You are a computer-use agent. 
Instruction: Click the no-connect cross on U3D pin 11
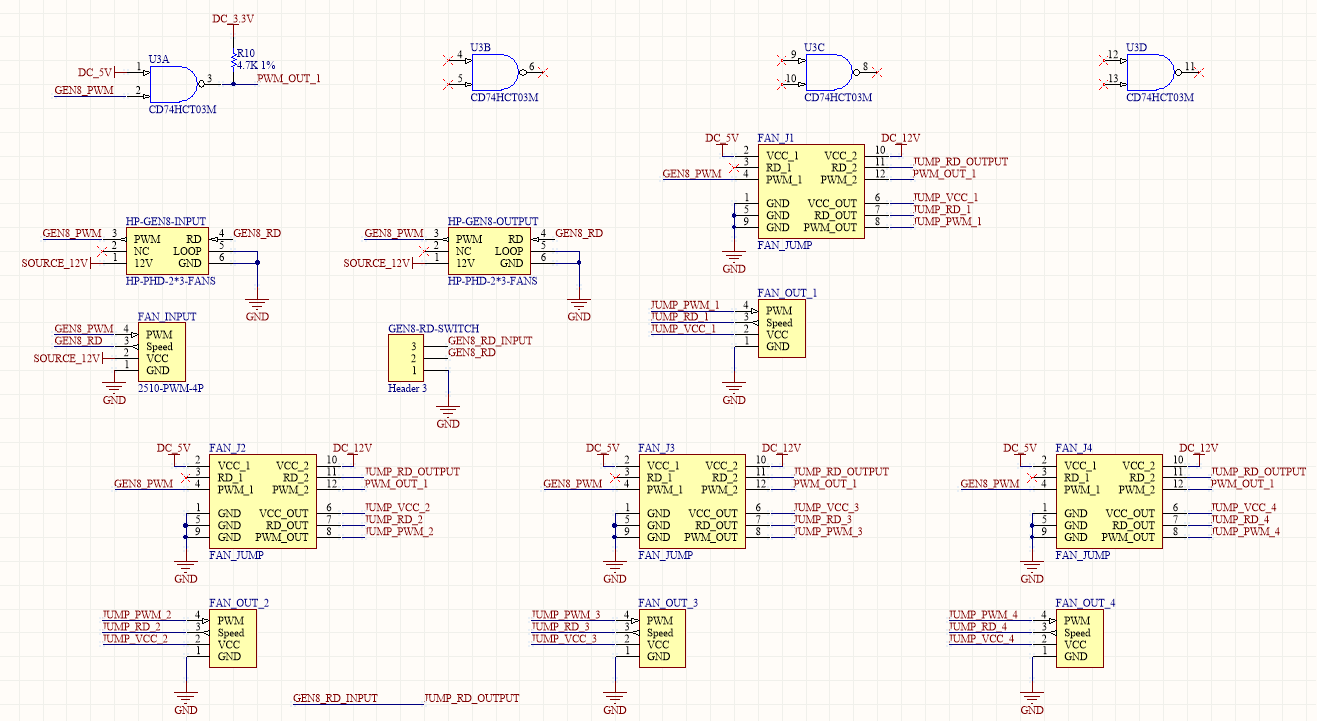pos(1200,72)
